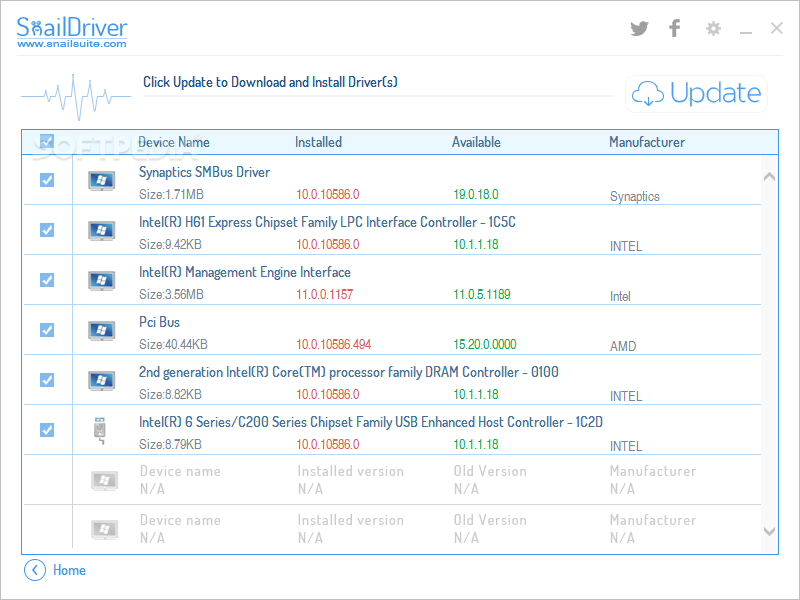The image size is (800, 600).
Task: Click Size:8.82KB text
Action: 170,394
